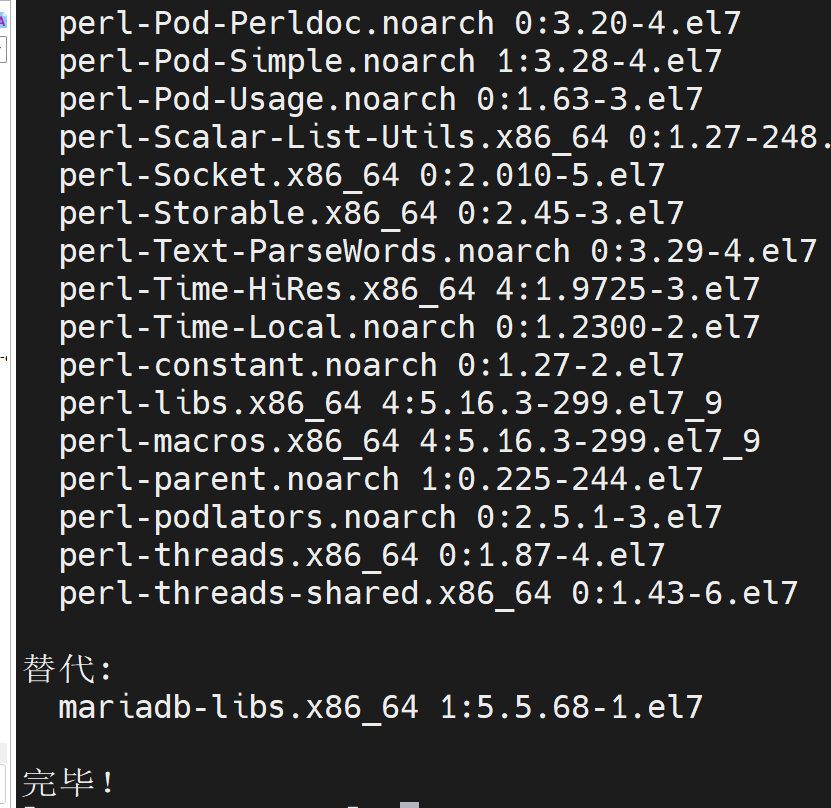Point at the perl-Storable.x86_64 line
Viewport: 831px width, 808px height.
[370, 213]
